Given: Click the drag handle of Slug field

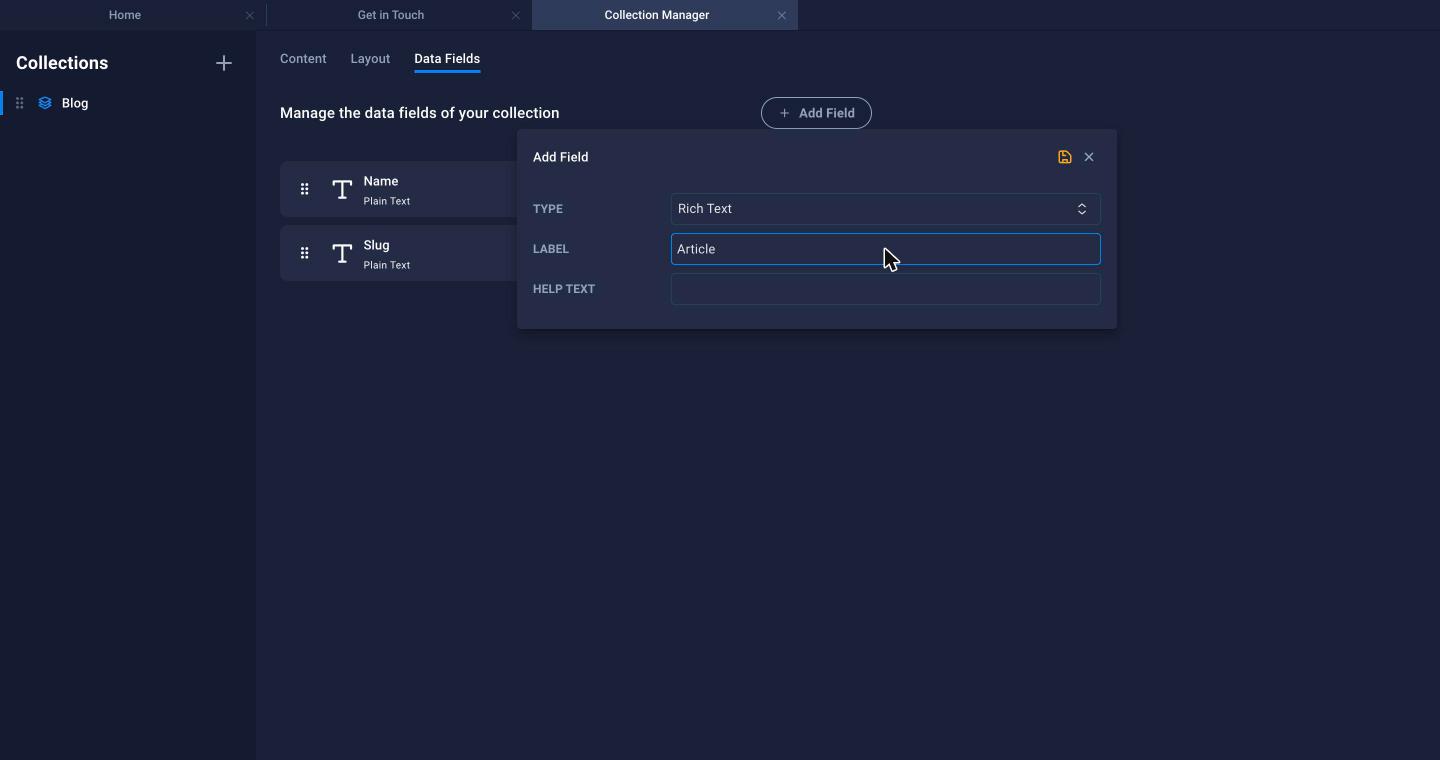Looking at the screenshot, I should click(x=305, y=253).
